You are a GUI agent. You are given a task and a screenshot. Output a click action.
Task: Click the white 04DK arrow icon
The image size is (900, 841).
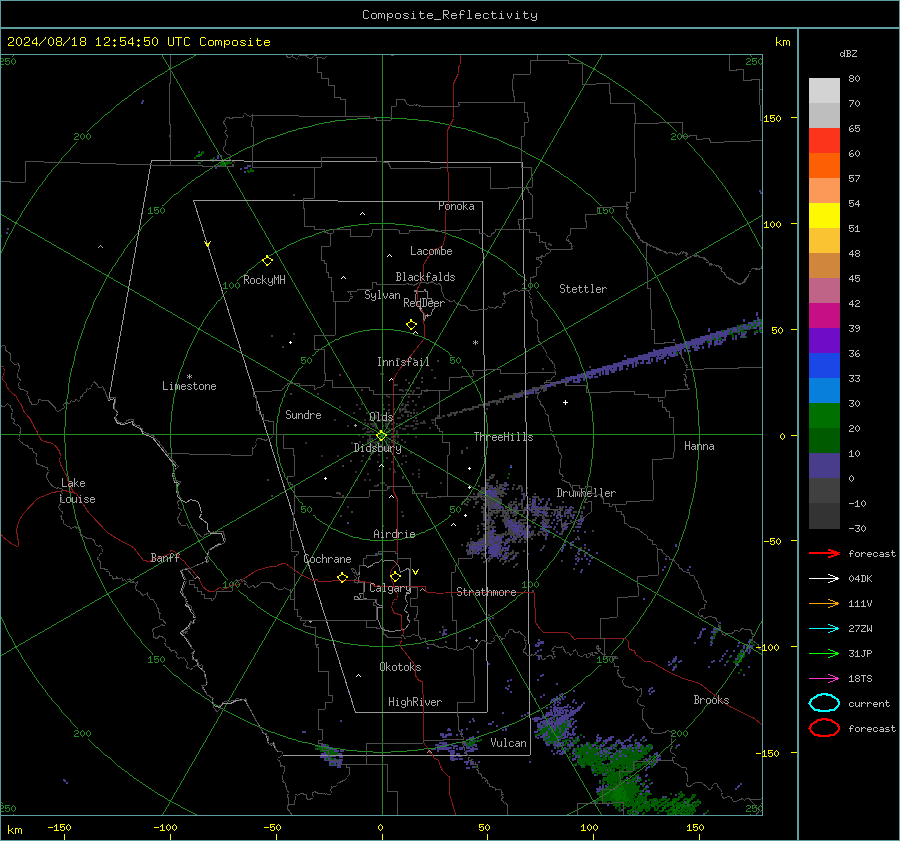point(824,579)
